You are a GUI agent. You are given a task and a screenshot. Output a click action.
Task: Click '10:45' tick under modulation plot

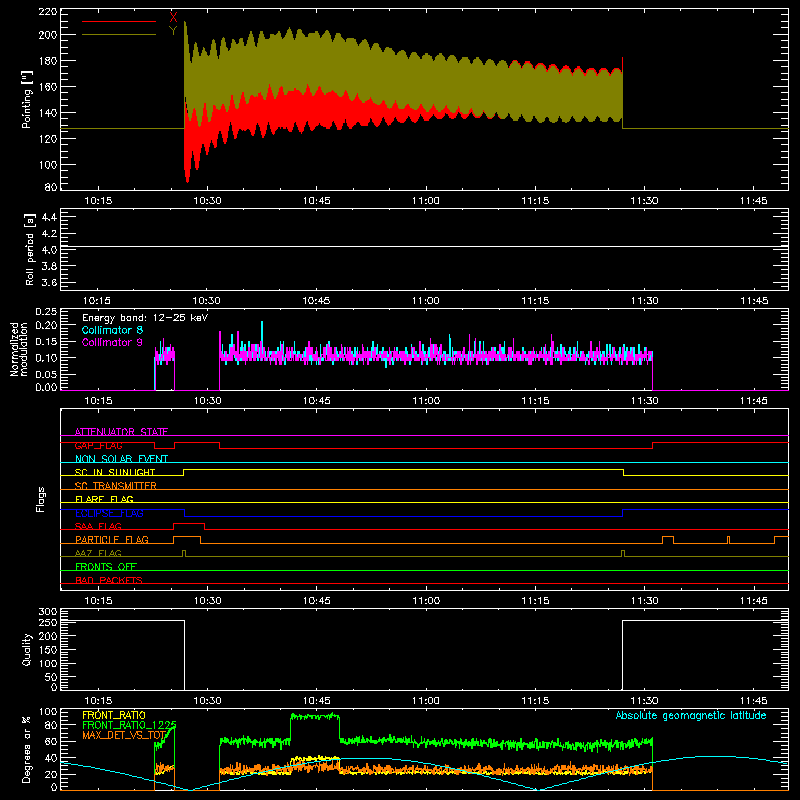316,401
